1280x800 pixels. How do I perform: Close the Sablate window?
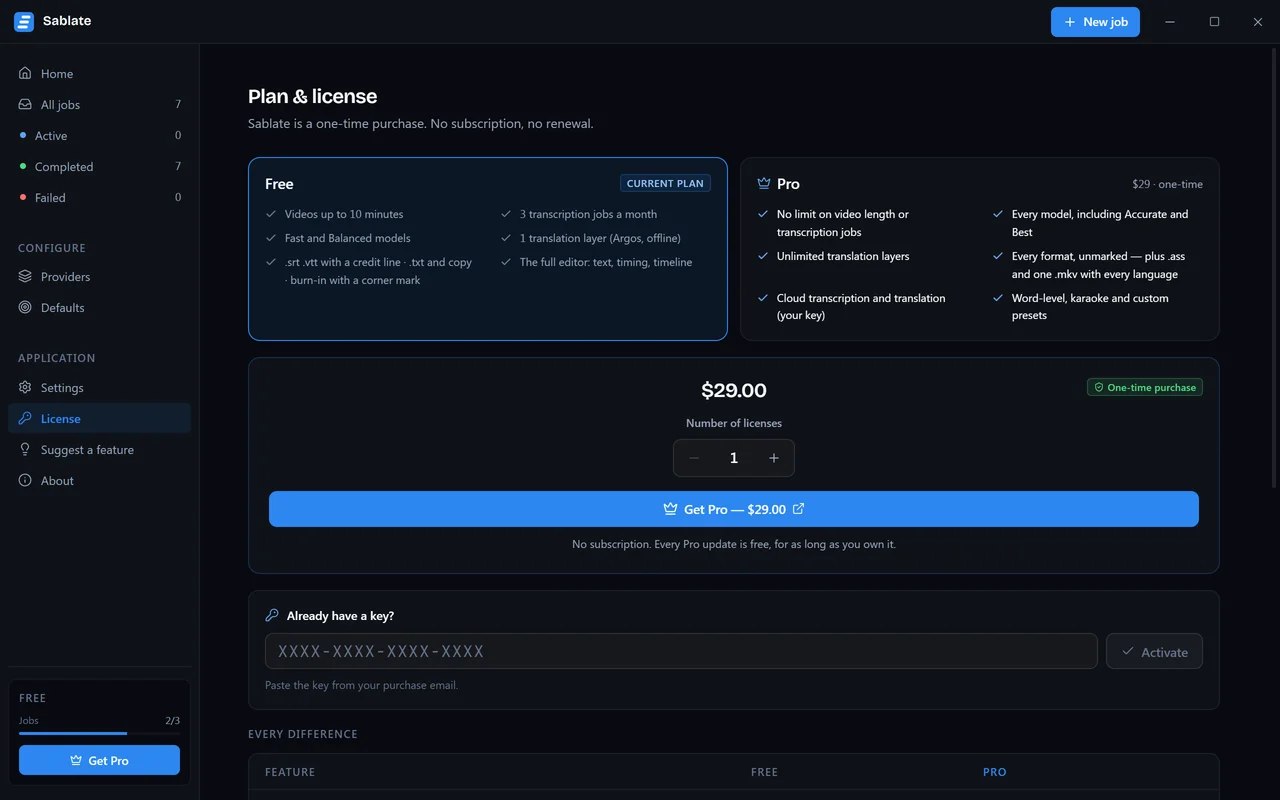(1258, 22)
